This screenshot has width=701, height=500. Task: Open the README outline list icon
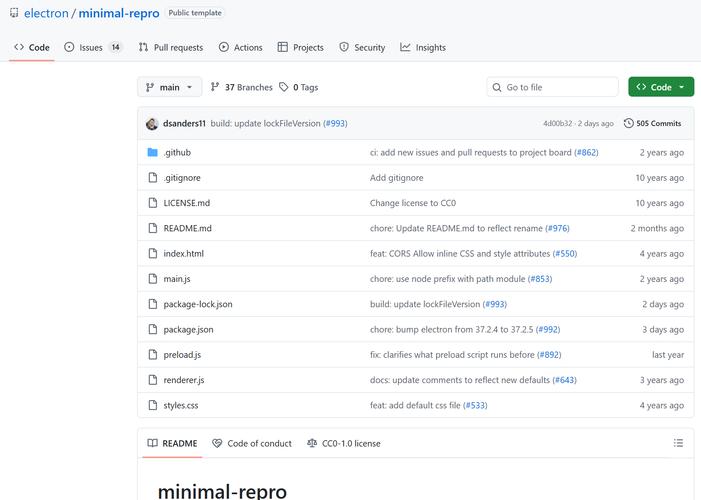678,443
